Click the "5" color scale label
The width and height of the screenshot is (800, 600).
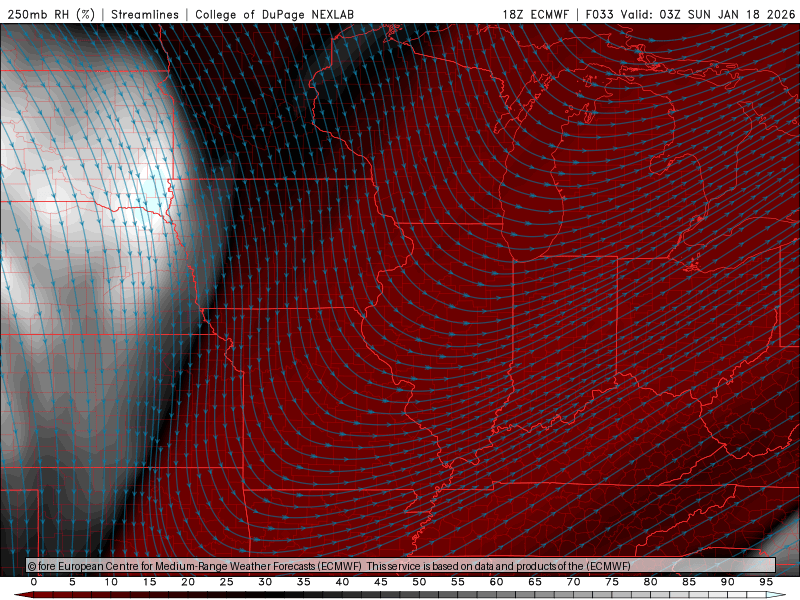[x=72, y=582]
